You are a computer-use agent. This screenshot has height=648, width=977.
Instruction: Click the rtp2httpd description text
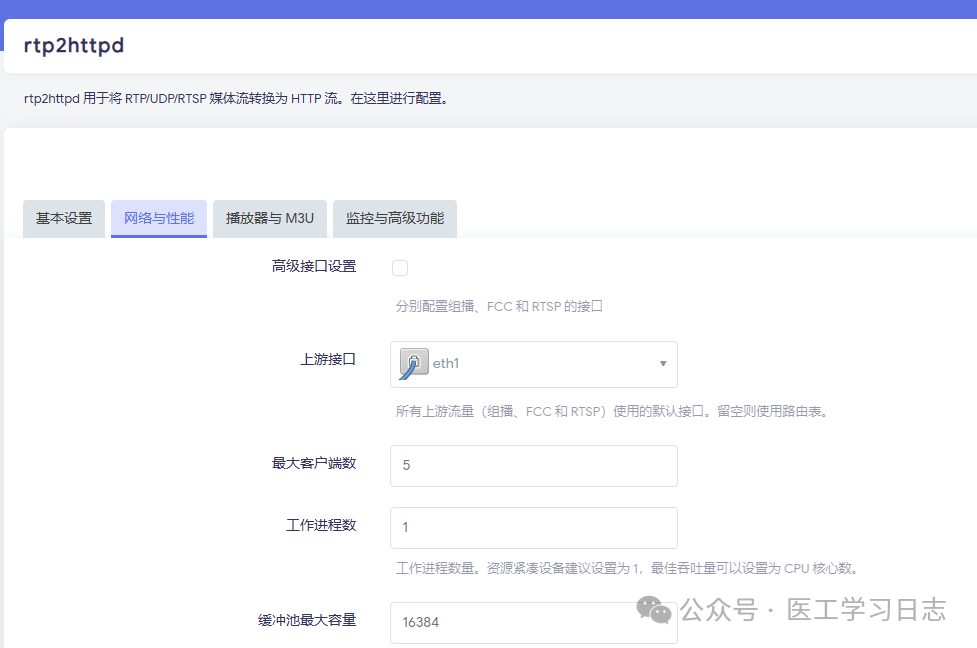coord(236,98)
